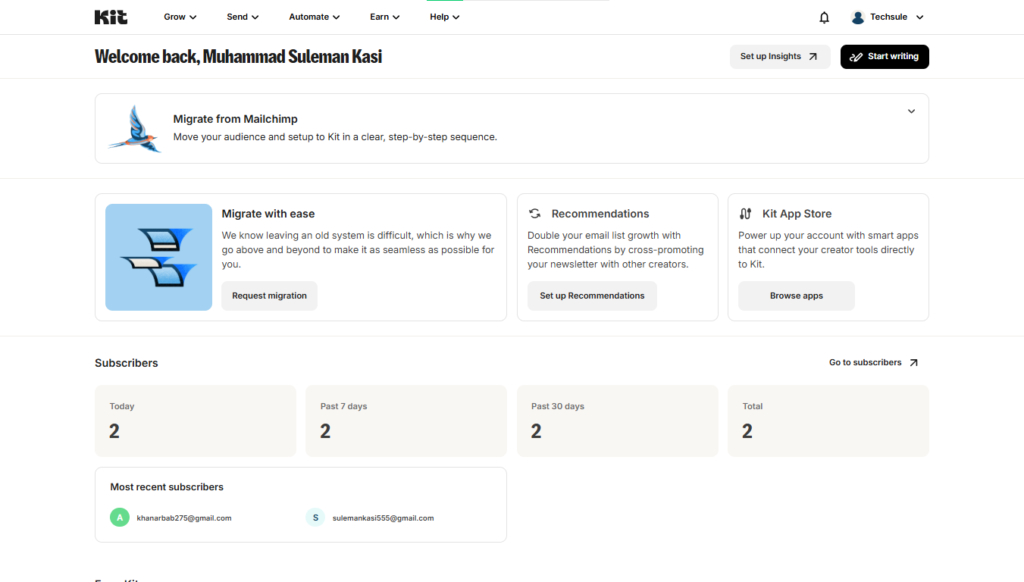Click the pen icon in Start writing
Screen dimensions: 1024x582
tap(856, 57)
